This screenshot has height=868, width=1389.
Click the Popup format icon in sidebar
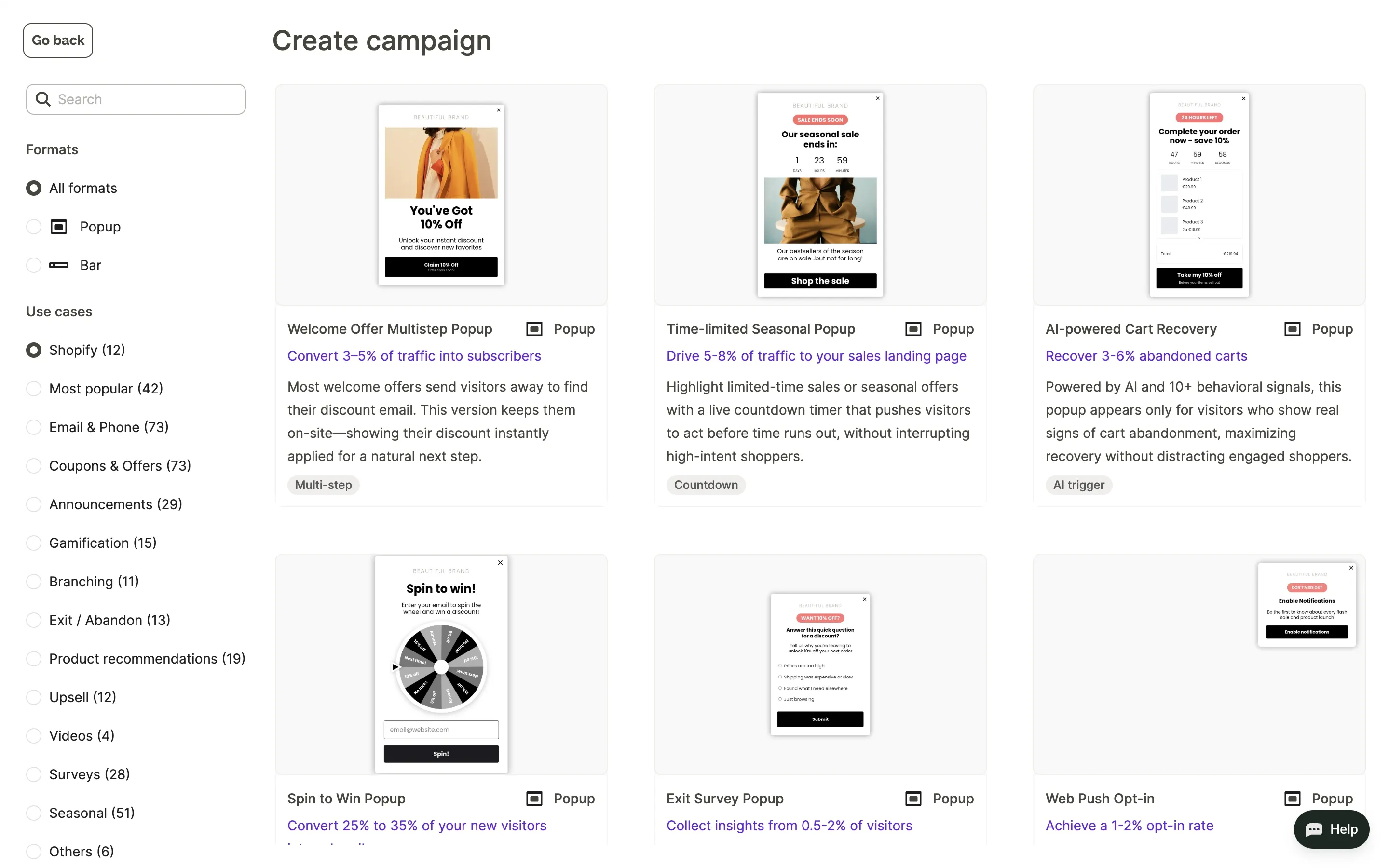[x=58, y=227]
